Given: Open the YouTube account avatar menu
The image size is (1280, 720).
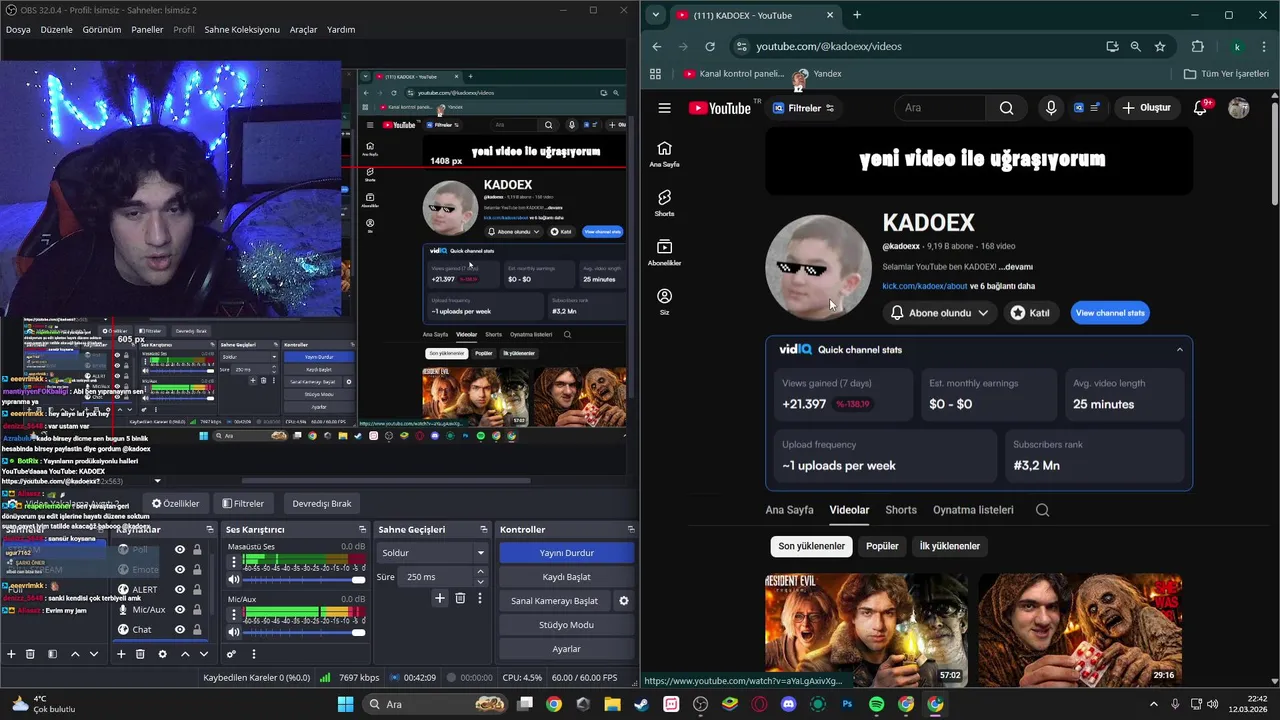Looking at the screenshot, I should (x=1239, y=108).
